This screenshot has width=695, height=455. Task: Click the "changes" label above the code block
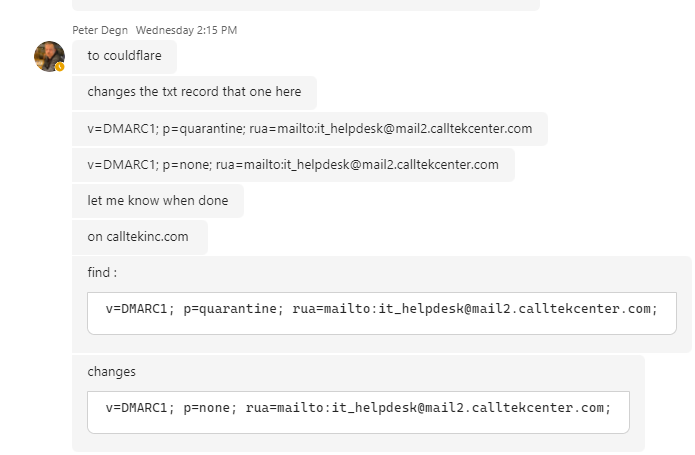click(111, 372)
